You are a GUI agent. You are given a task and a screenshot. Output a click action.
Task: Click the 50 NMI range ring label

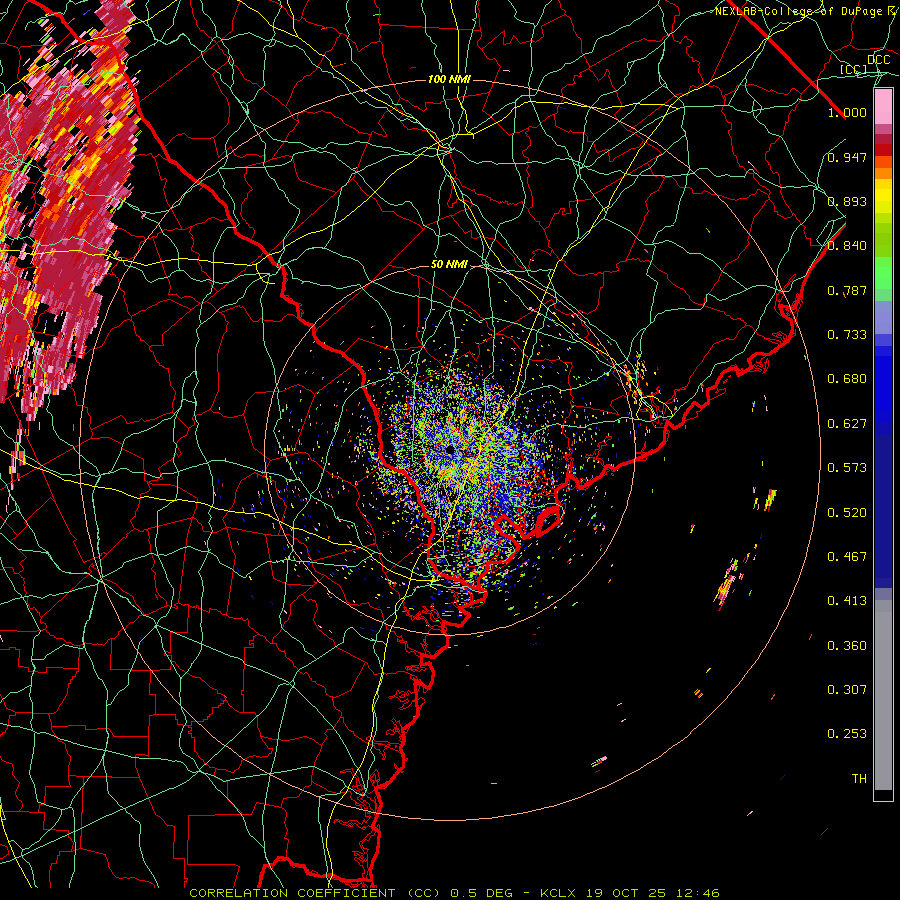click(449, 265)
